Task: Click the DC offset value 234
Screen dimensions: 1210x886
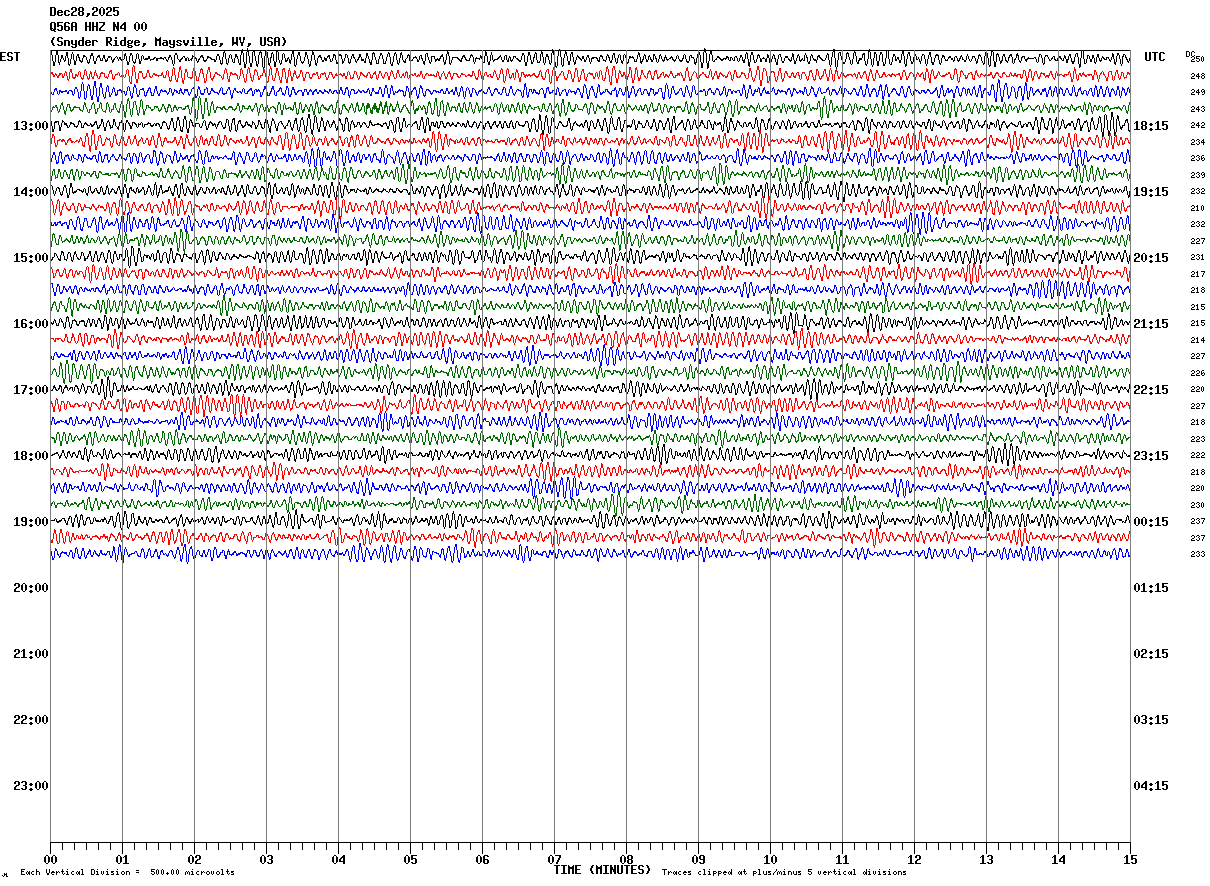Action: tap(1197, 142)
